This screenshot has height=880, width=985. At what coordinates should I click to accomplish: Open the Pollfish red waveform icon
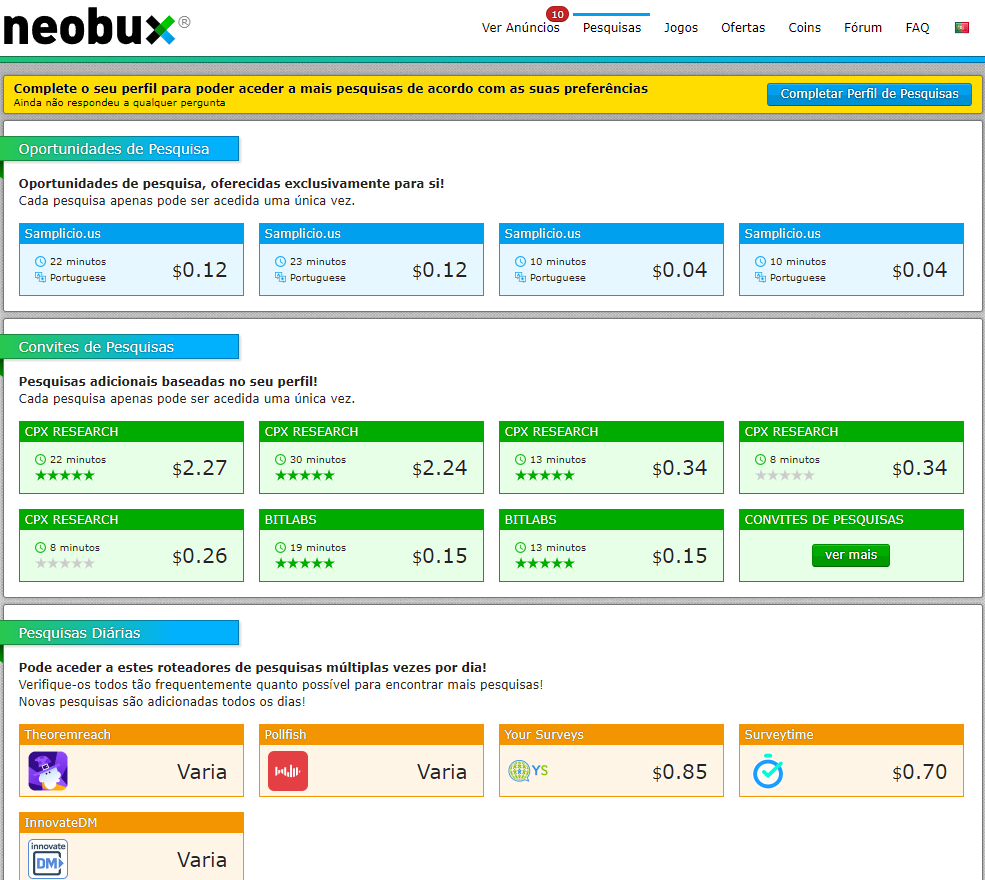click(288, 771)
